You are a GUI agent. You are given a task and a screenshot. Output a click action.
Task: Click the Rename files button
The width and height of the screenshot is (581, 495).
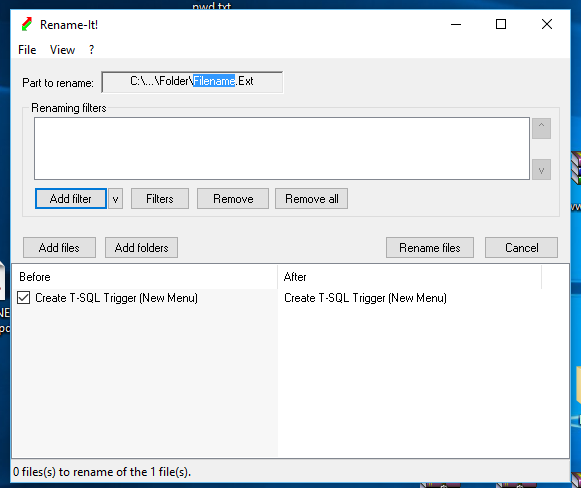[430, 248]
